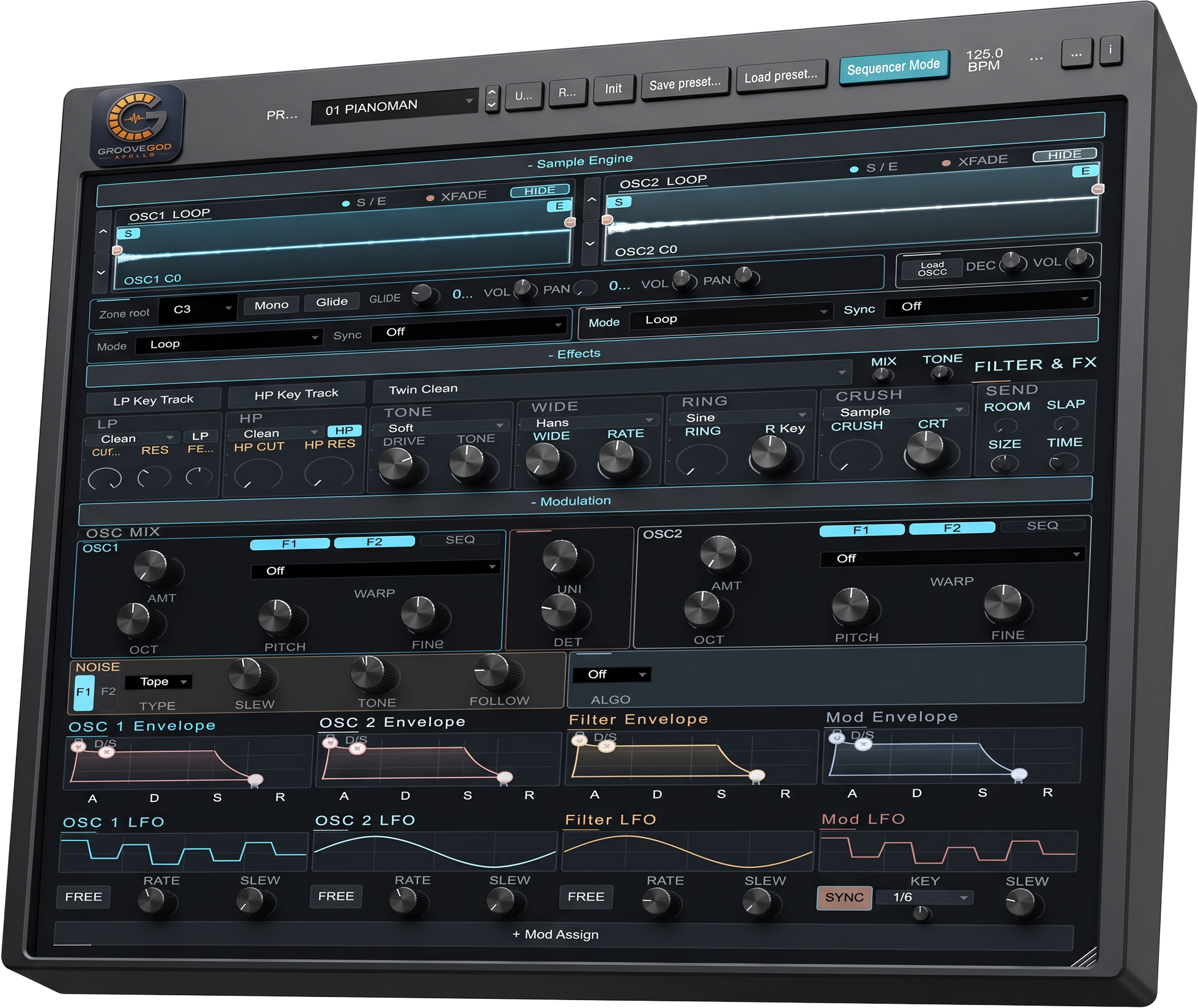This screenshot has width=1198, height=1008.
Task: Click Load preset button
Action: click(x=781, y=76)
